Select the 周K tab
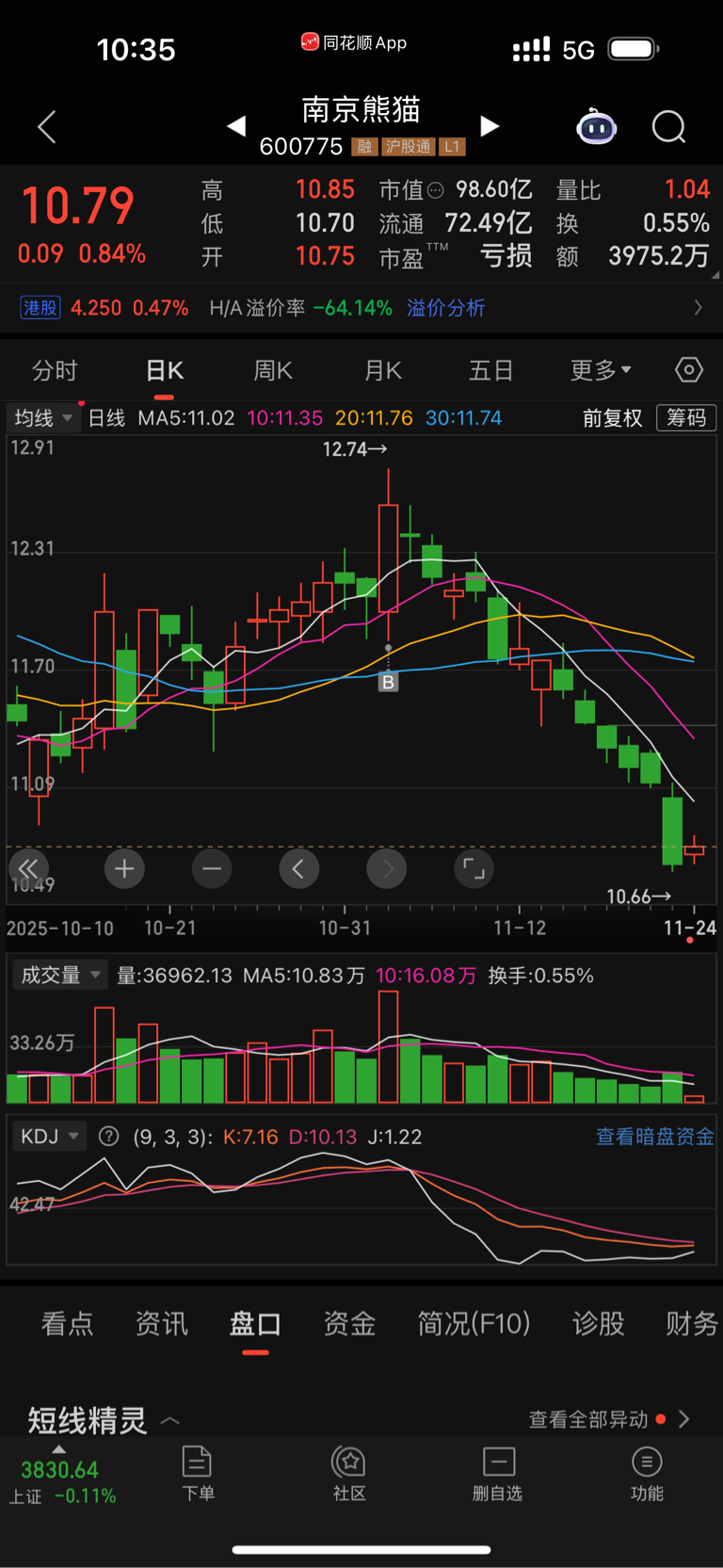This screenshot has width=723, height=1568. (273, 370)
